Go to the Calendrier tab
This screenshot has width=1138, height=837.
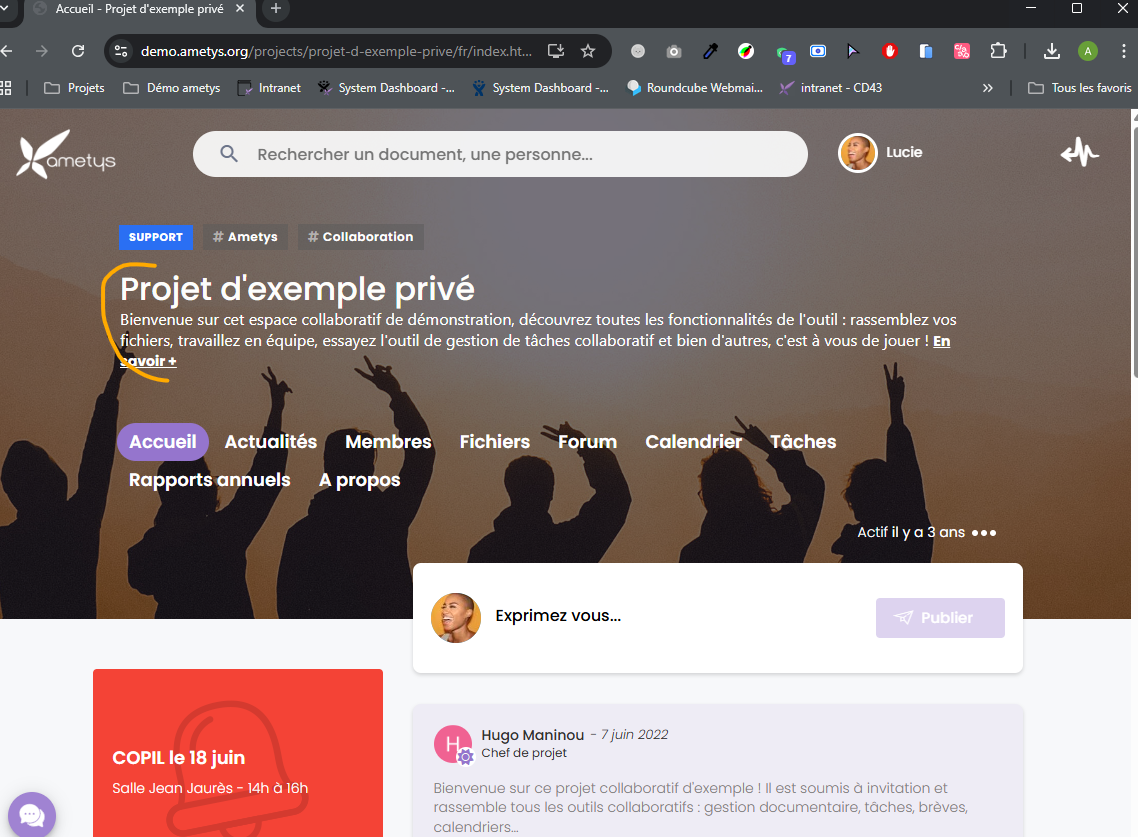coord(693,442)
